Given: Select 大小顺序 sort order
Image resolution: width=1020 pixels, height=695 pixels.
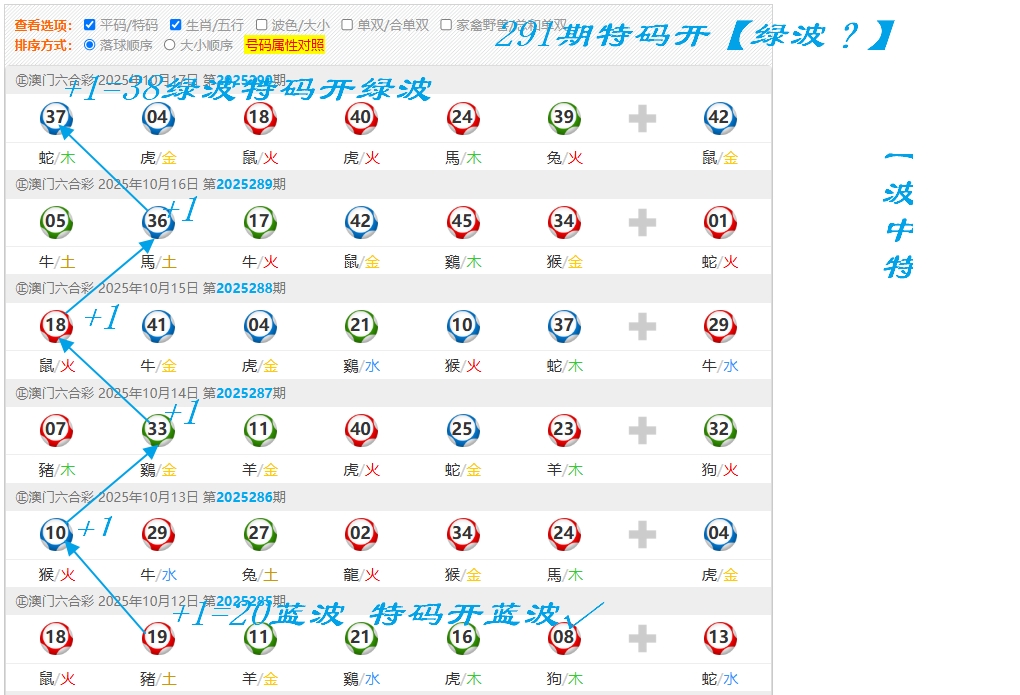Looking at the screenshot, I should 169,45.
